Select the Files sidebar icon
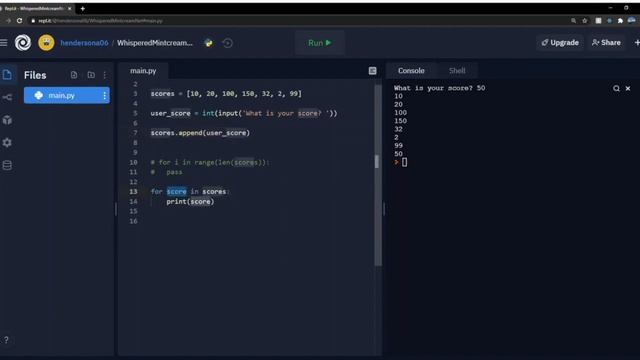 pyautogui.click(x=7, y=75)
